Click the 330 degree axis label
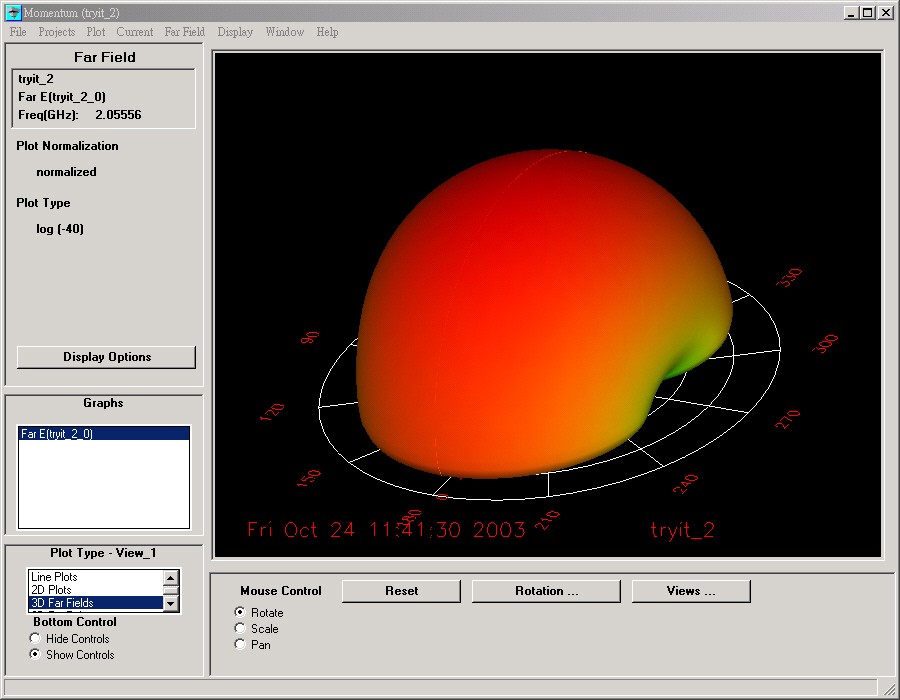Screen dimensions: 900x700 point(789,277)
